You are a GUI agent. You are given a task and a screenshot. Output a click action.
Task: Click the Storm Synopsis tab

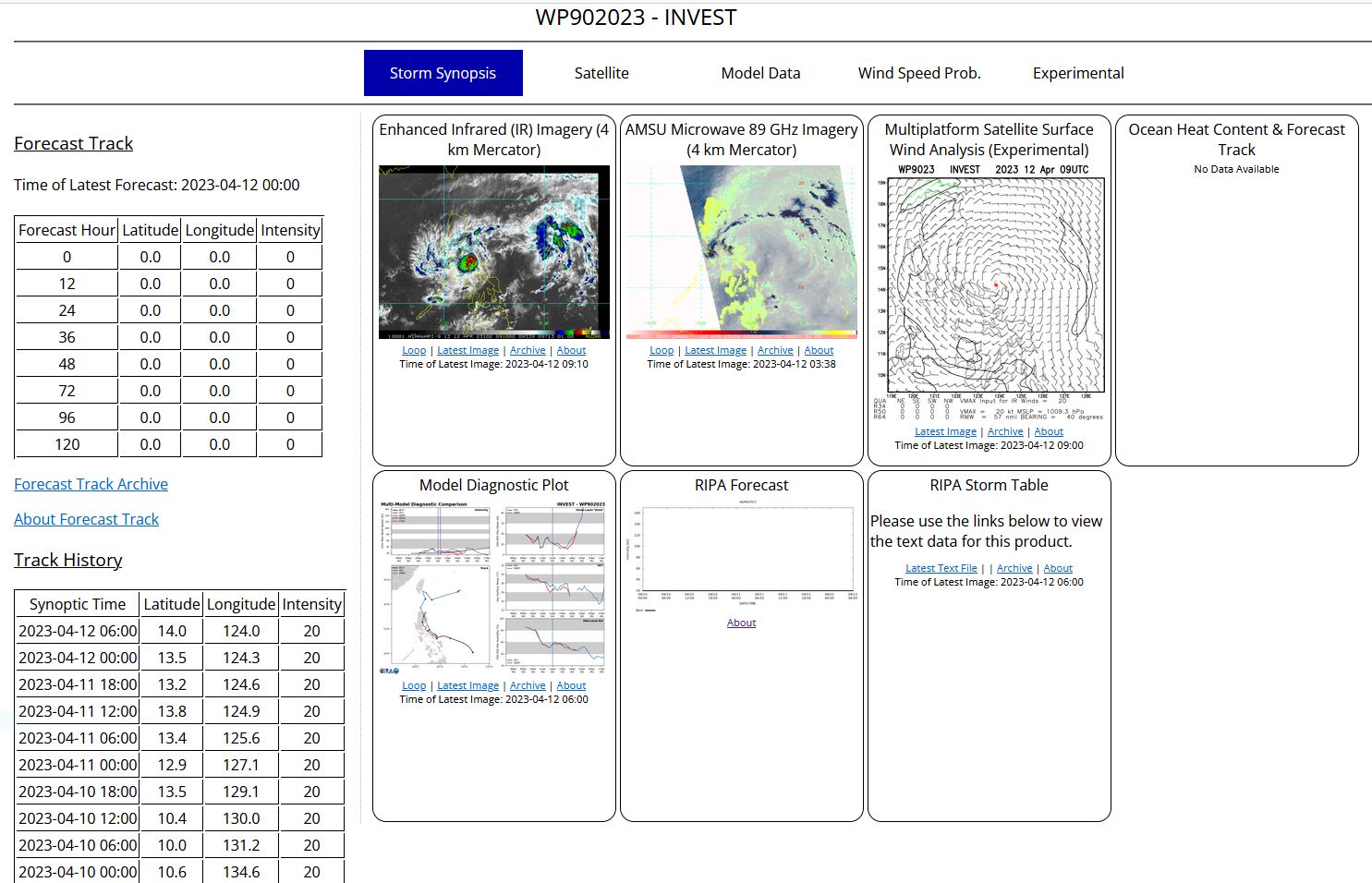pos(443,73)
